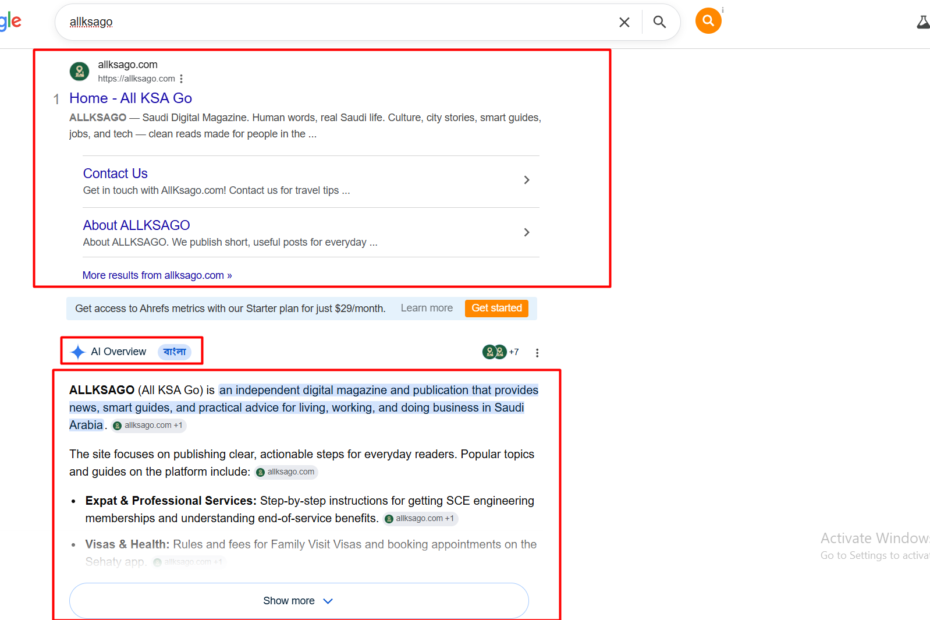Switch AI Overview language with বাংলা chip
Viewport: 930px width, 620px height.
click(174, 352)
